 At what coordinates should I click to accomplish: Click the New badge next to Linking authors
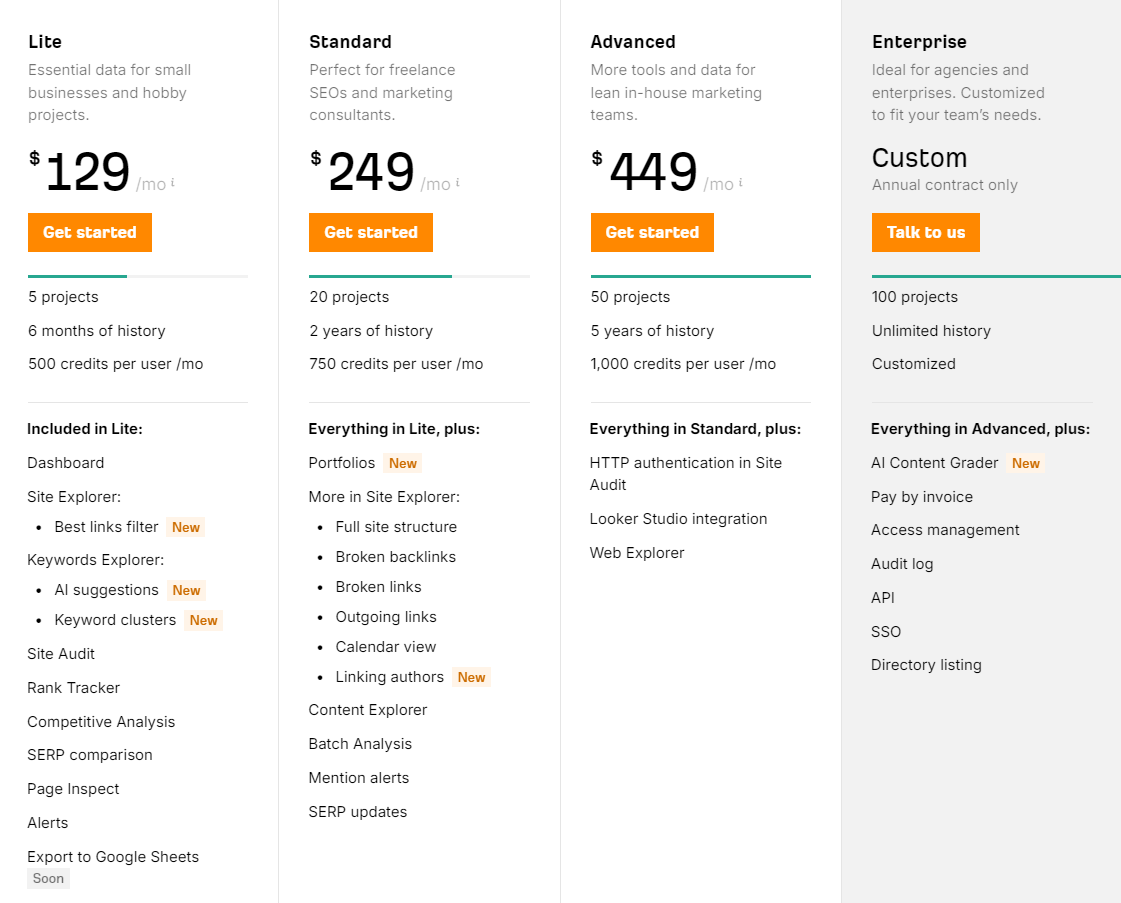pyautogui.click(x=471, y=677)
